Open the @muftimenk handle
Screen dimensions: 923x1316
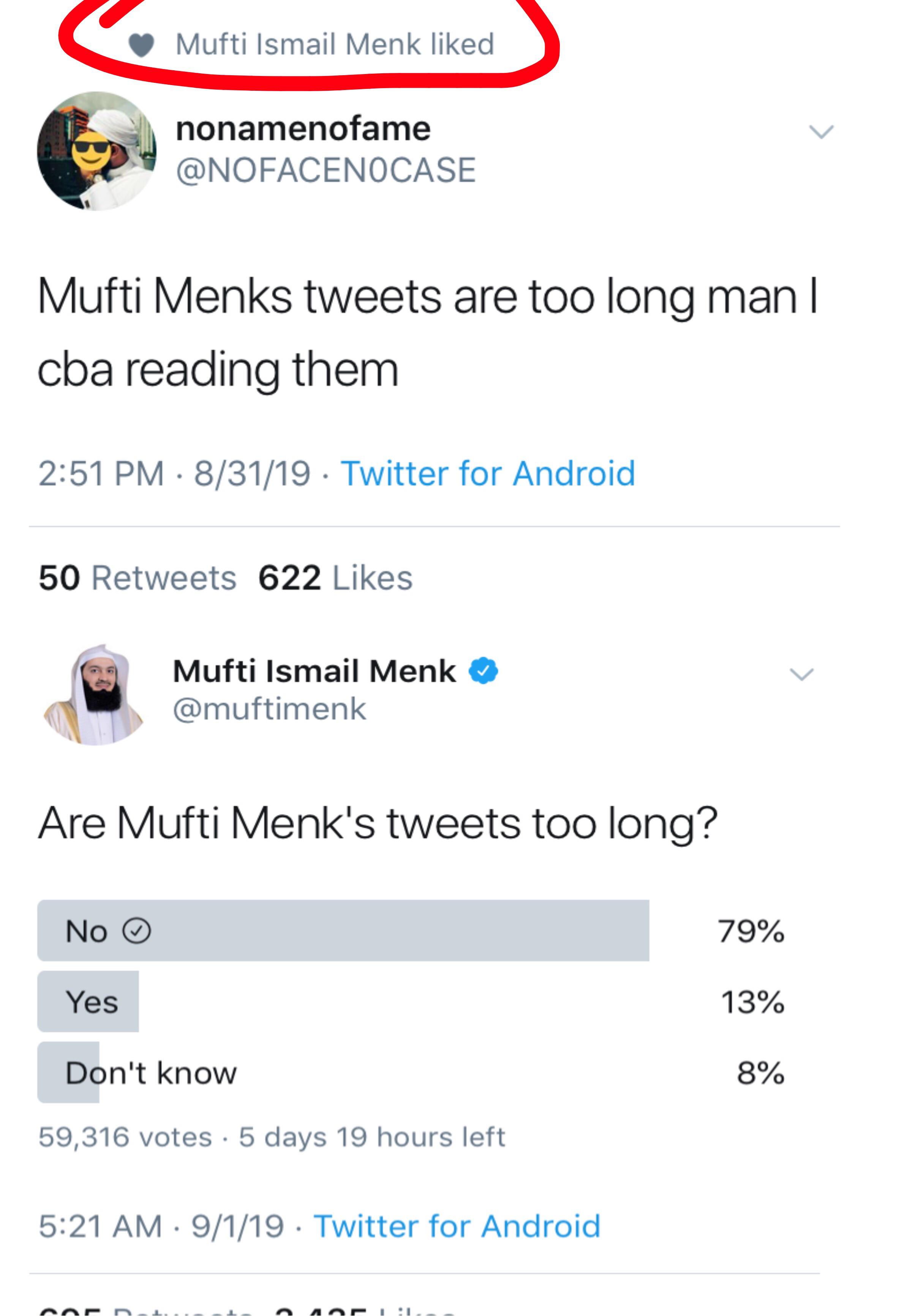(x=269, y=709)
